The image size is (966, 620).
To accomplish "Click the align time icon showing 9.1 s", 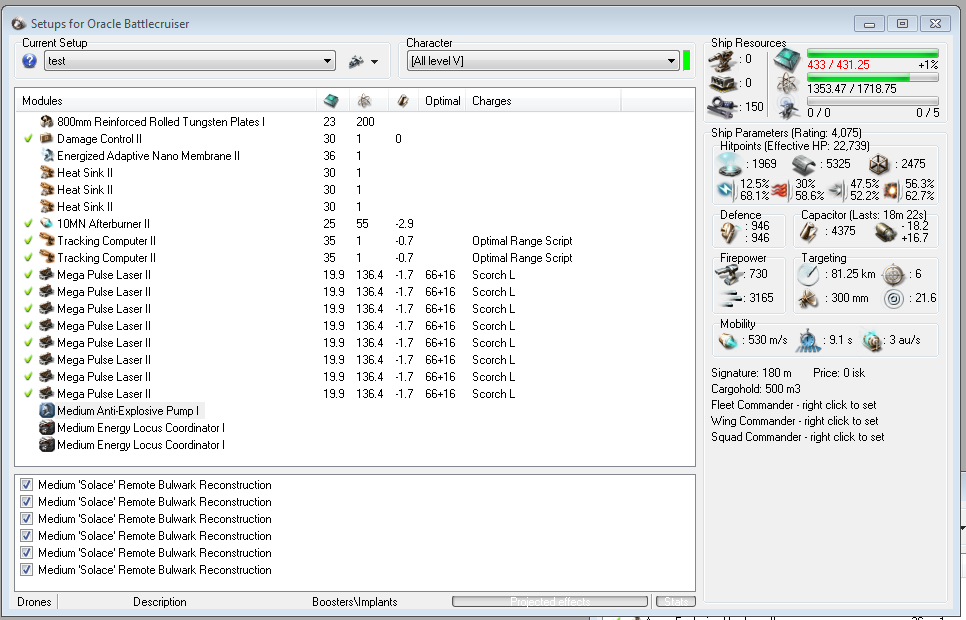I will pos(808,341).
